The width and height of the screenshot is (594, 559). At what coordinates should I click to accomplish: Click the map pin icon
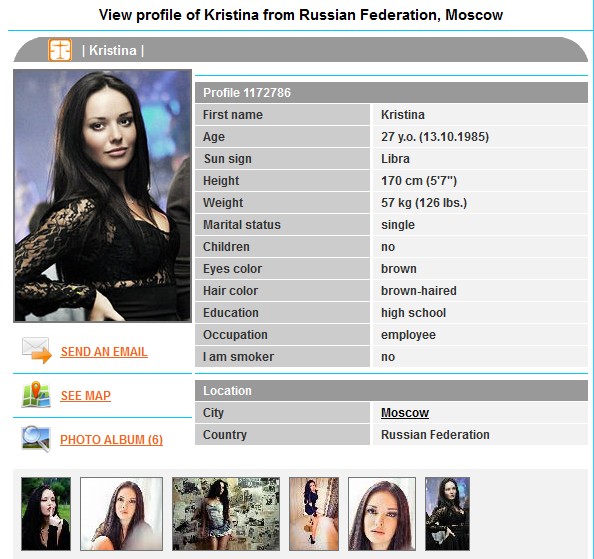36,395
